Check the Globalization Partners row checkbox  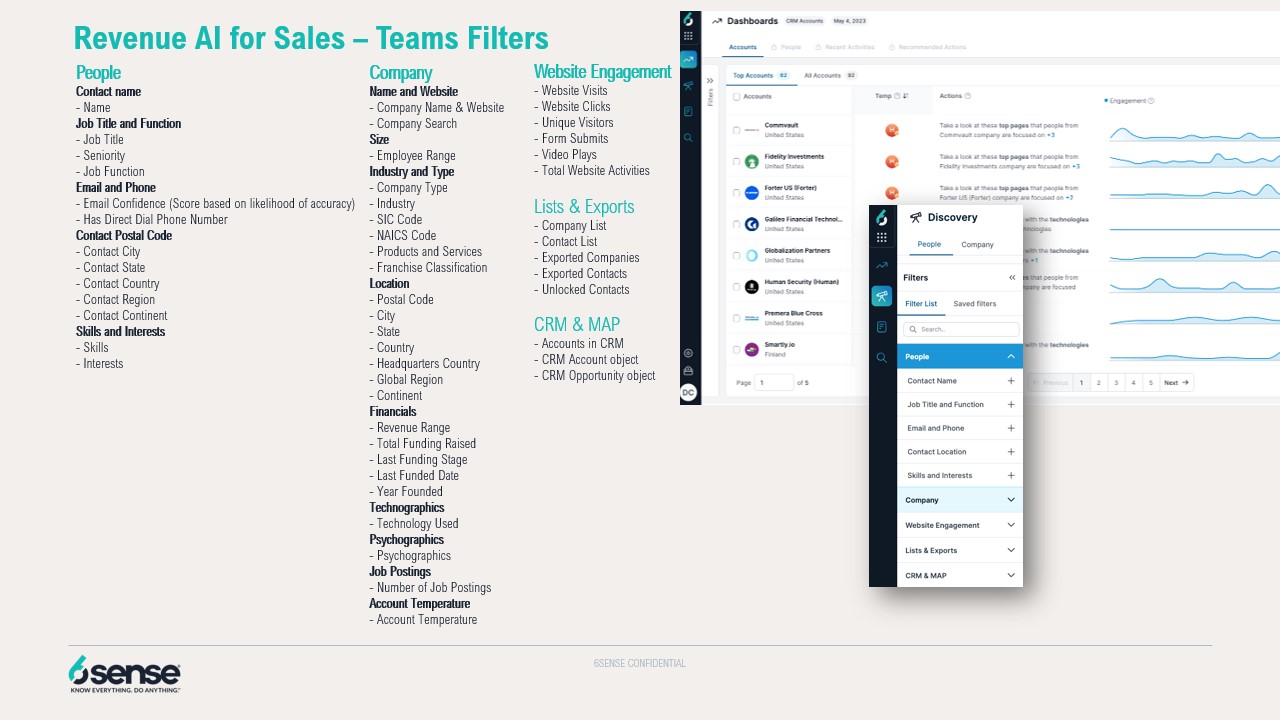[x=737, y=255]
